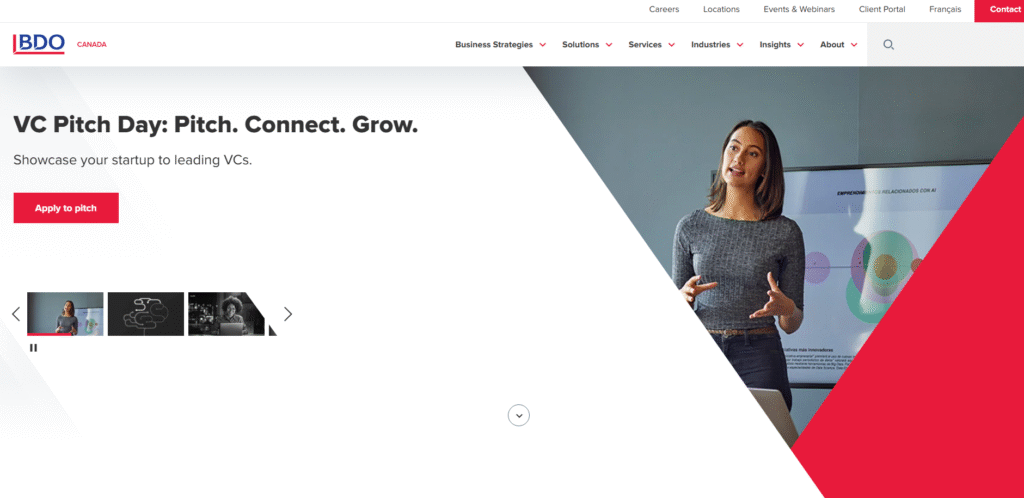The image size is (1024, 498).
Task: Open Events & Webinars
Action: point(799,9)
